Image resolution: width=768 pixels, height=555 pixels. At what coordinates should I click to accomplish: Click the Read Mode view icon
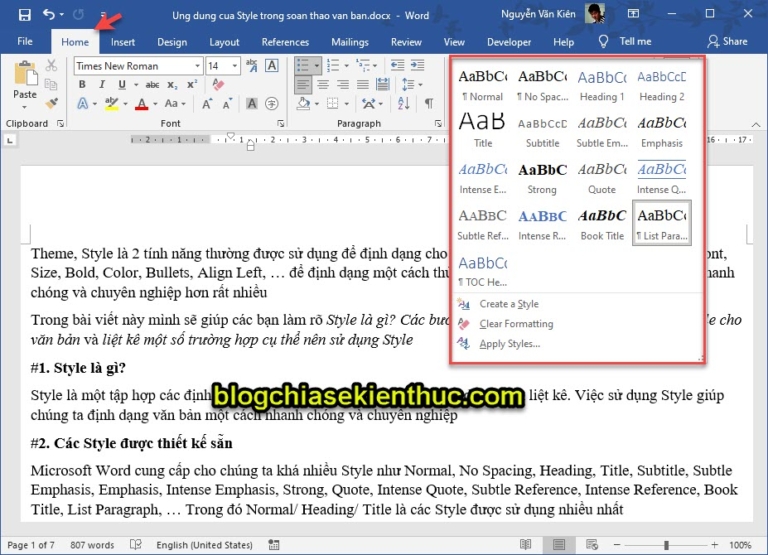(x=526, y=544)
